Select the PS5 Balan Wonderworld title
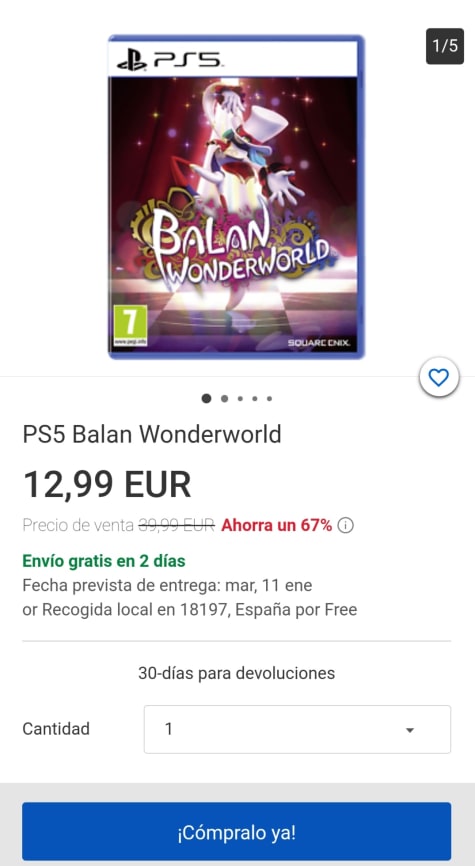The height and width of the screenshot is (866, 475). click(152, 434)
